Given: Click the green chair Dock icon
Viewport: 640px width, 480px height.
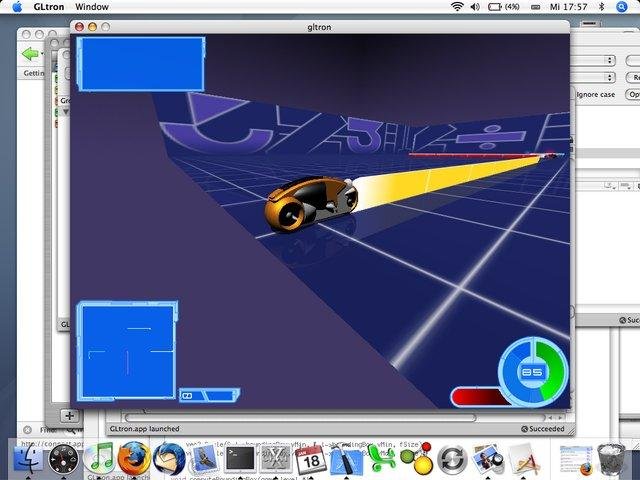Looking at the screenshot, I should pyautogui.click(x=381, y=457).
